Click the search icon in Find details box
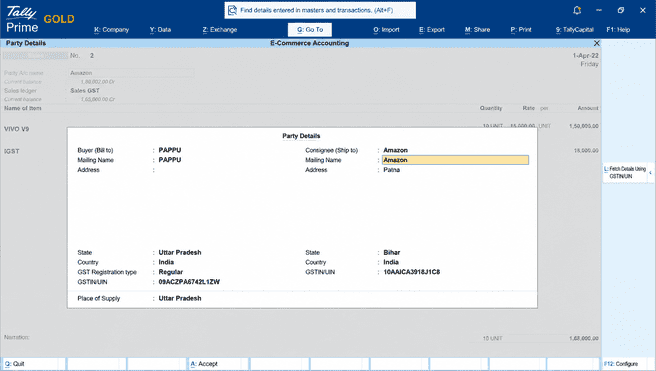This screenshot has width=656, height=371. click(x=232, y=10)
